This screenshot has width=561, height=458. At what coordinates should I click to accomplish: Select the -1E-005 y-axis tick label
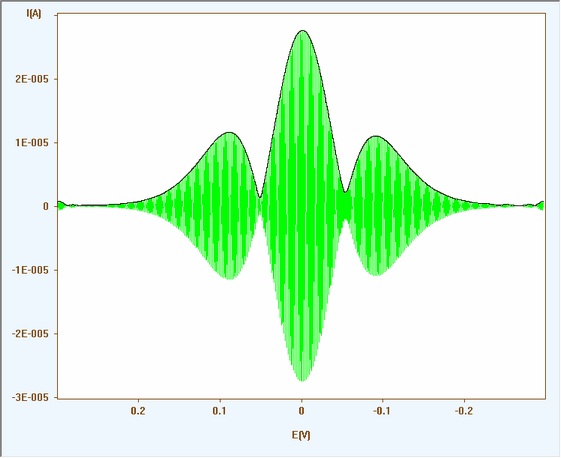coord(30,270)
